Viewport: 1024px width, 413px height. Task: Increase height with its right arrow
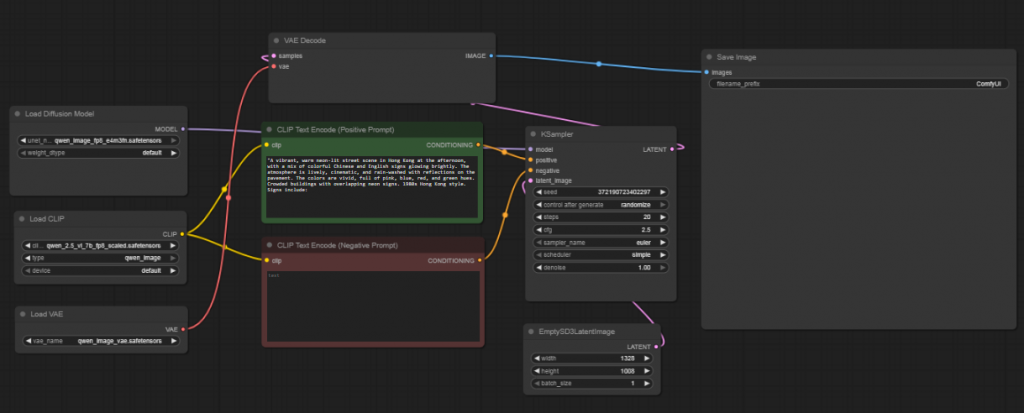(x=647, y=371)
